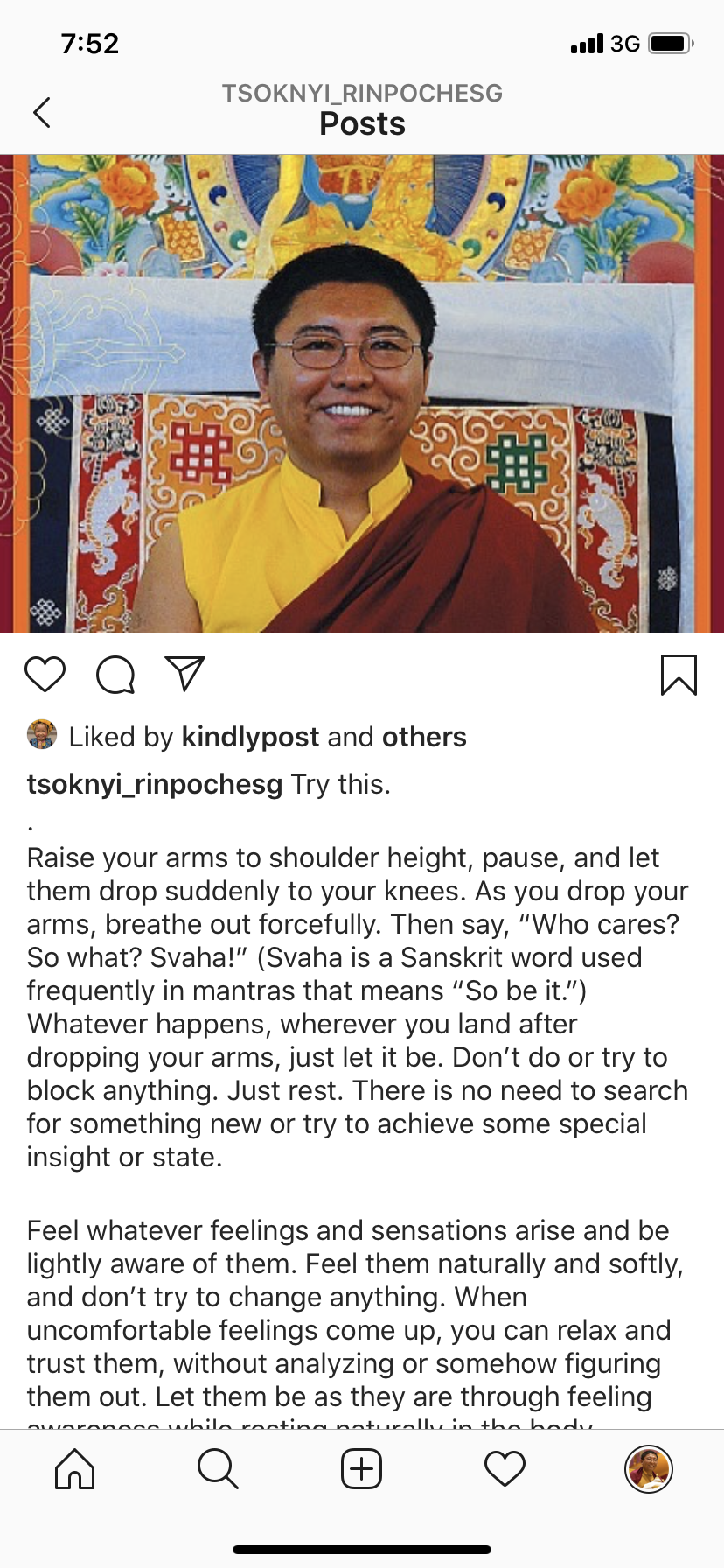Screen dimensions: 724x1568
Task: View others who liked the post
Action: (424, 737)
